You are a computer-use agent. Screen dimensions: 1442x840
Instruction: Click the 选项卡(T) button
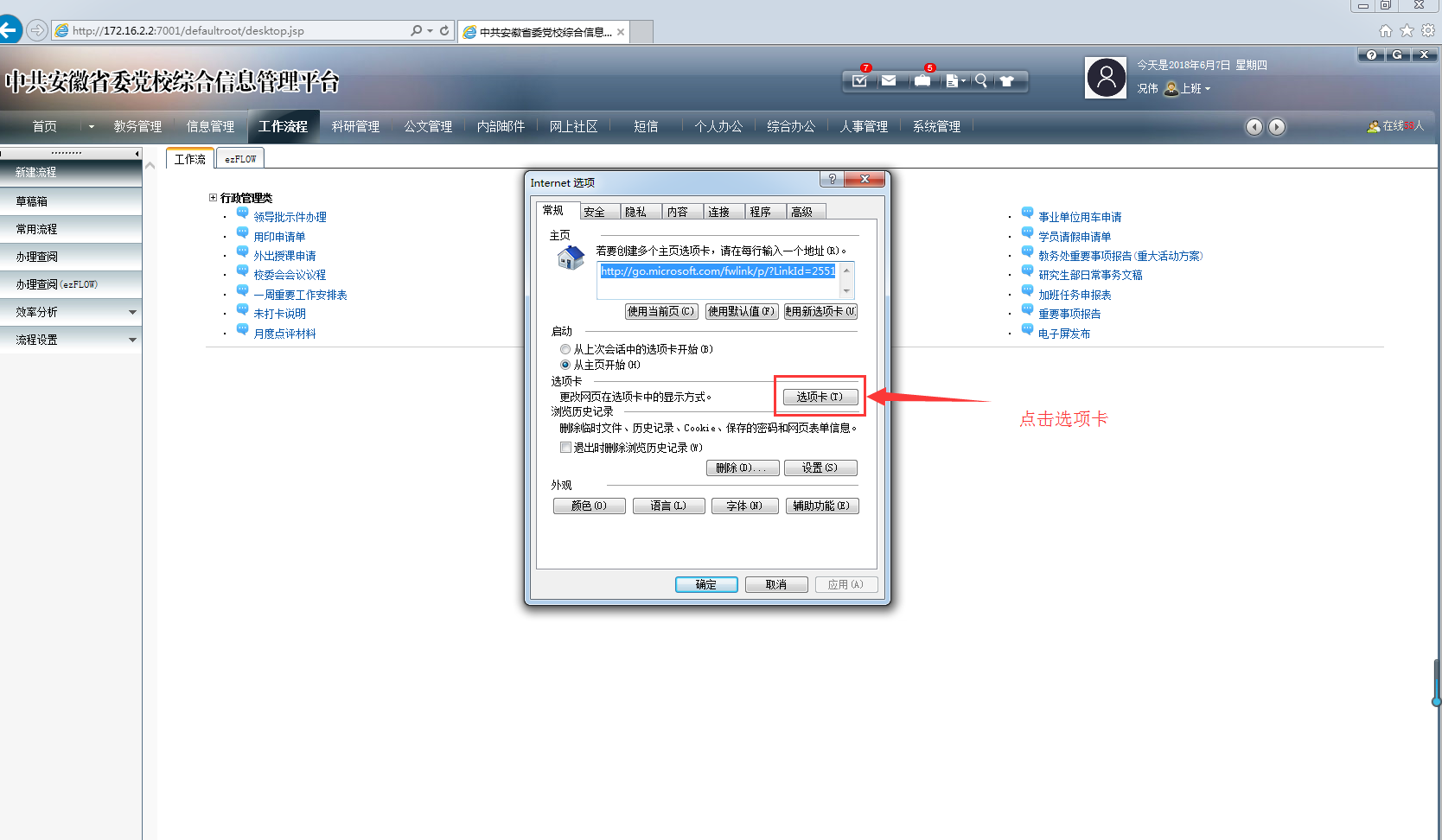pyautogui.click(x=820, y=397)
